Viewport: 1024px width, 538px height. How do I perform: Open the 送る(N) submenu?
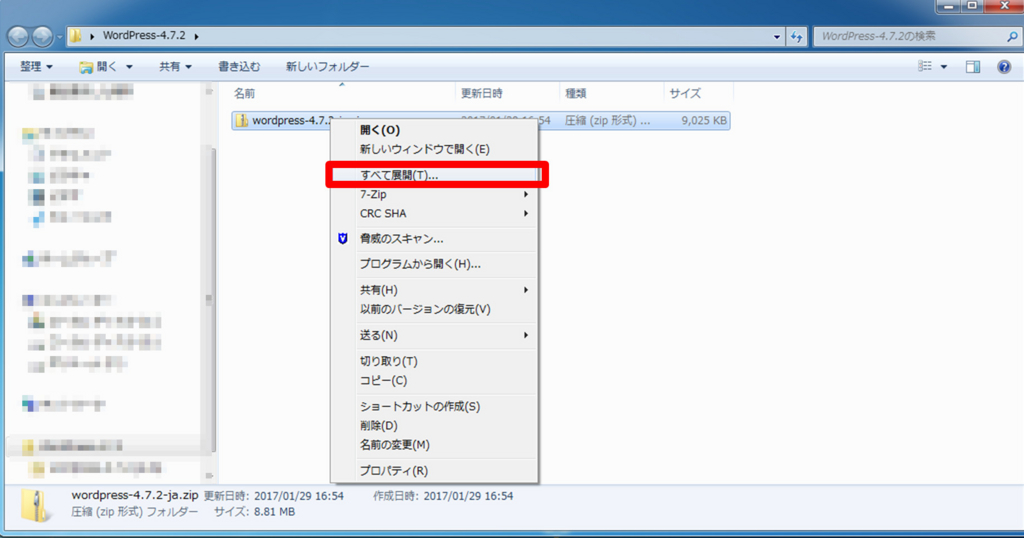coord(434,336)
